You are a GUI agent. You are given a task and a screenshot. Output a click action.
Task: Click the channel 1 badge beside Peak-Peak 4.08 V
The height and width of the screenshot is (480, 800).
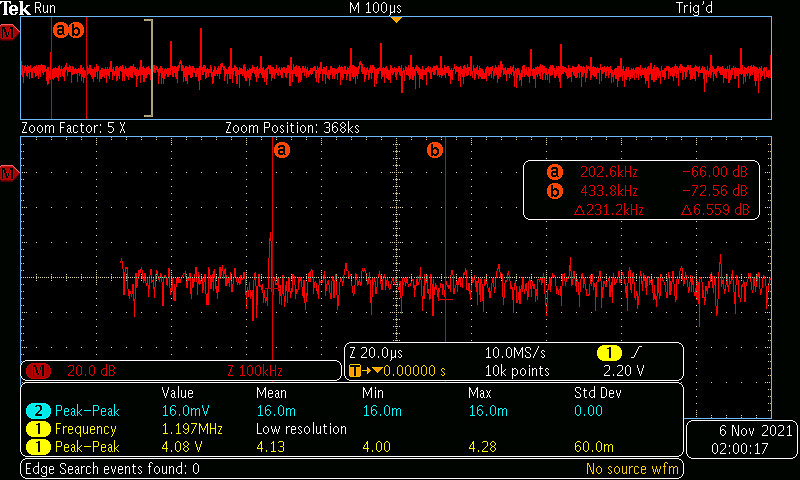click(x=38, y=447)
